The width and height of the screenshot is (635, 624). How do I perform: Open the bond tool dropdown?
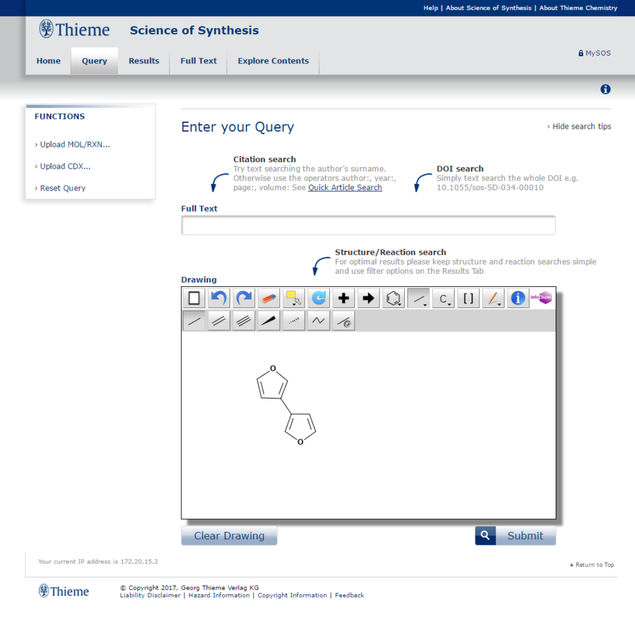tap(418, 298)
